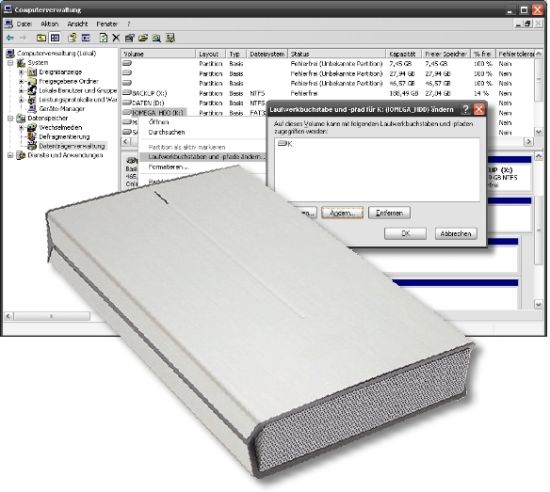Click the Abbrechen button

(456, 234)
